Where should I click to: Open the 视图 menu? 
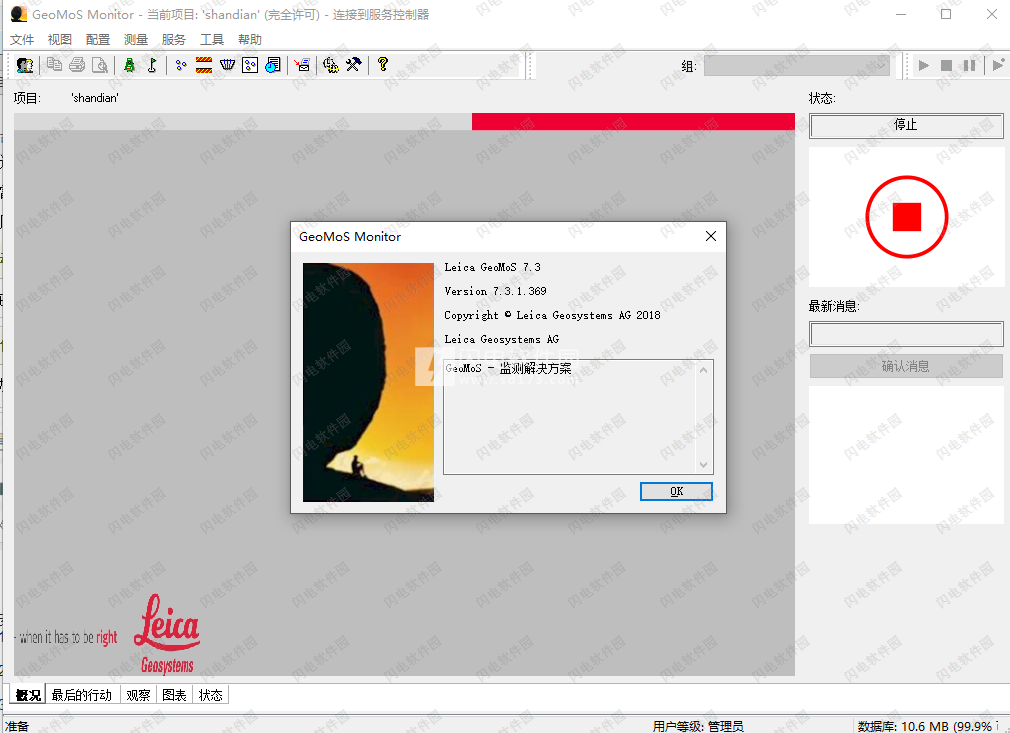(x=60, y=39)
